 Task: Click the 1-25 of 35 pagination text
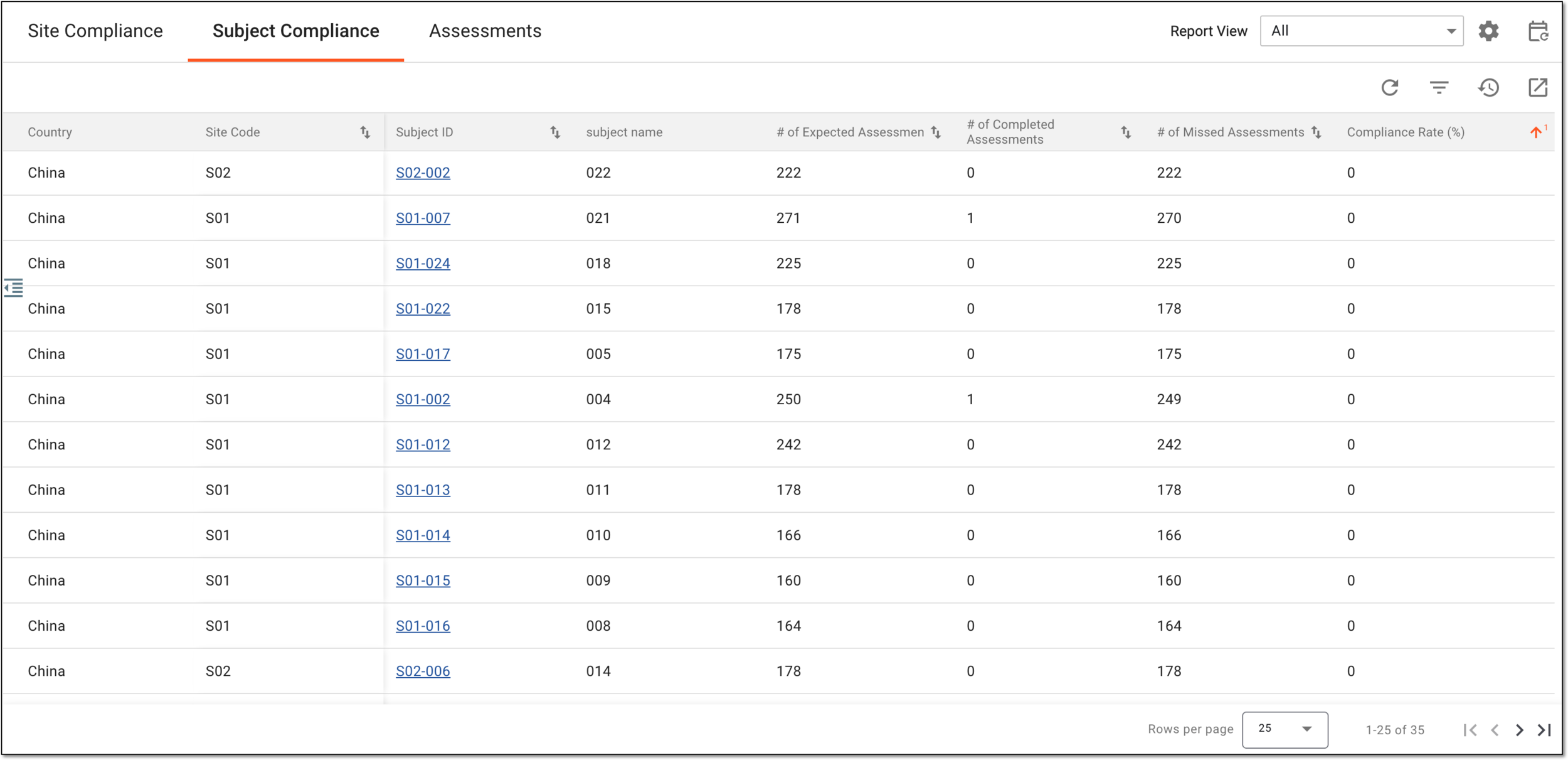coord(1395,730)
